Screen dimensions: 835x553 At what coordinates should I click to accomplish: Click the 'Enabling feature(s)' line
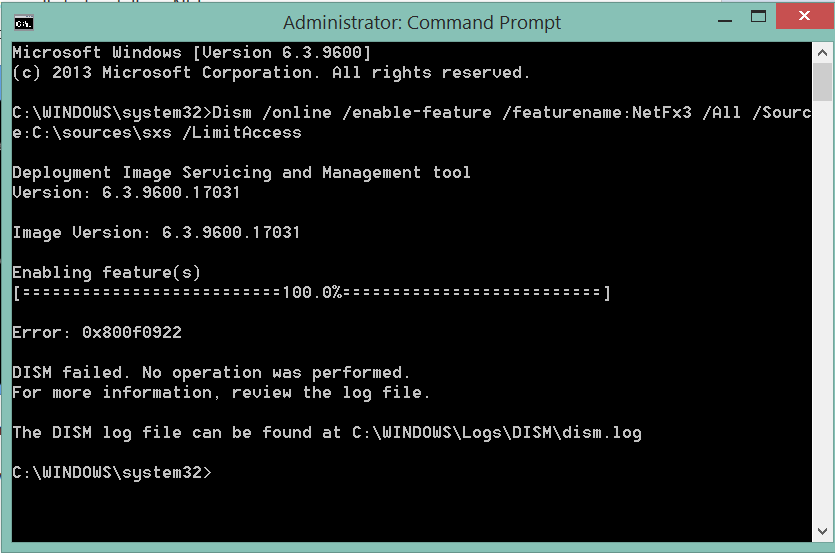pyautogui.click(x=107, y=273)
